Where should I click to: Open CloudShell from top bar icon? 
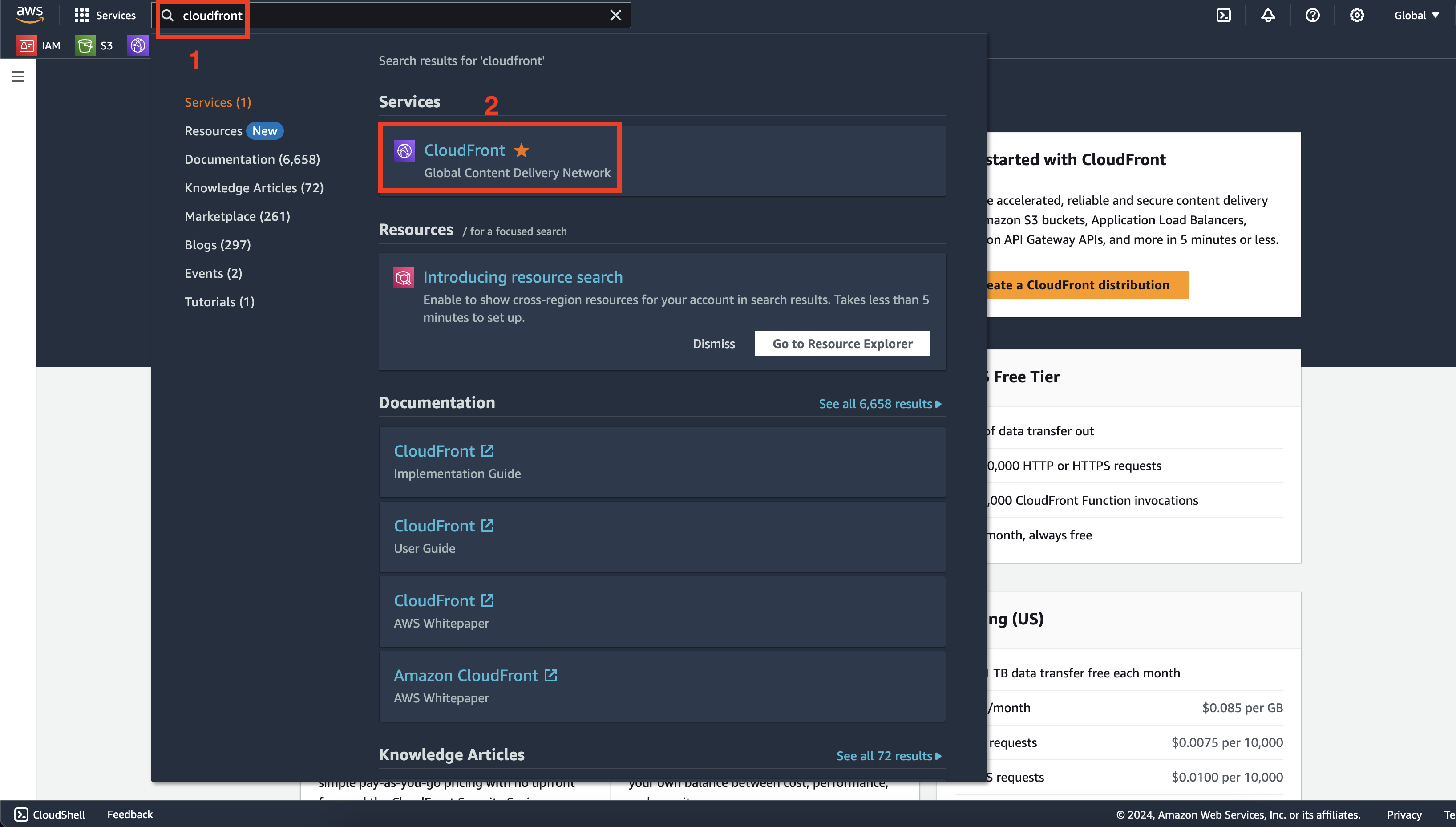point(1224,15)
